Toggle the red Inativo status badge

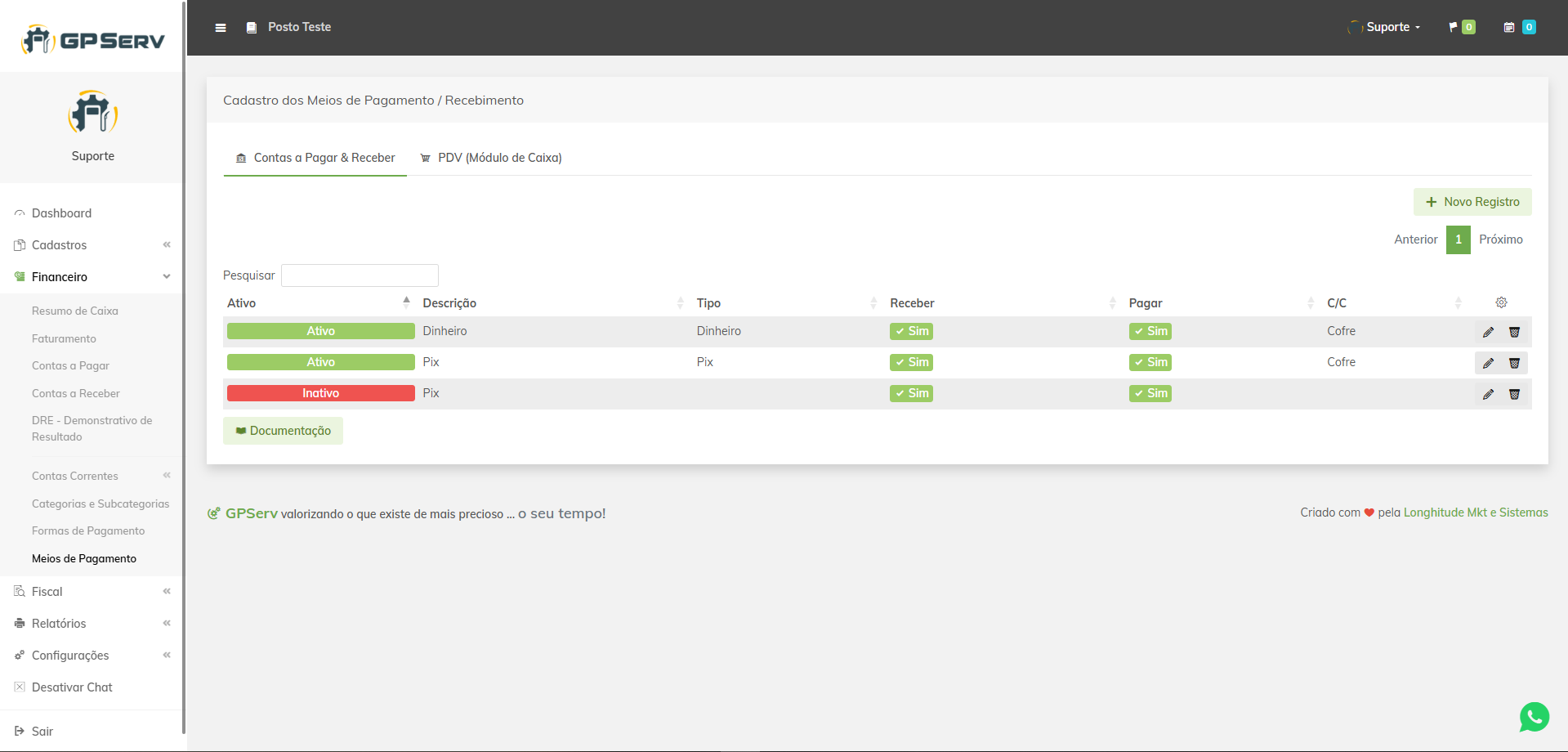(x=320, y=393)
